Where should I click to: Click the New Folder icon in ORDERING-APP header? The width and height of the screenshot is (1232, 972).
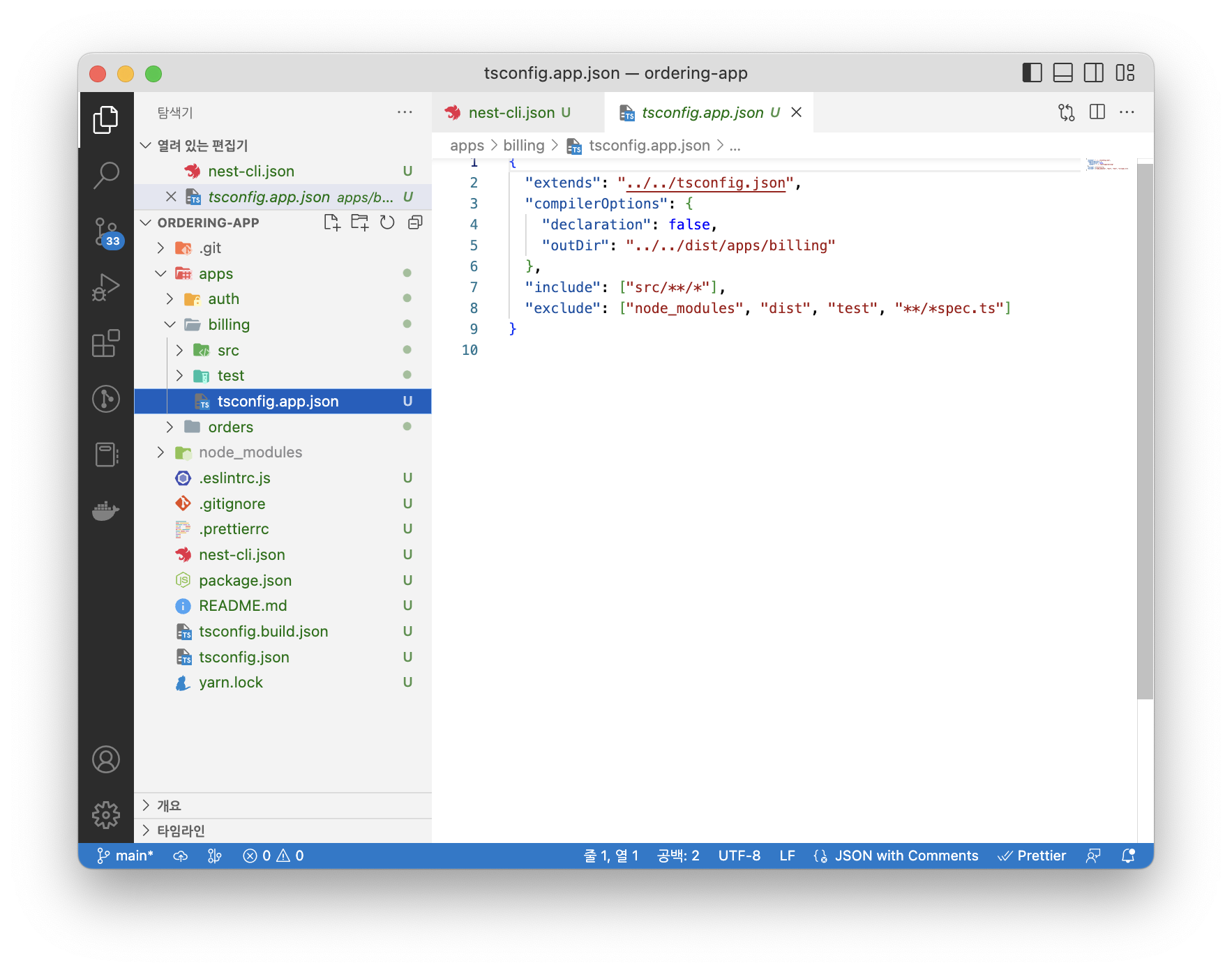360,222
